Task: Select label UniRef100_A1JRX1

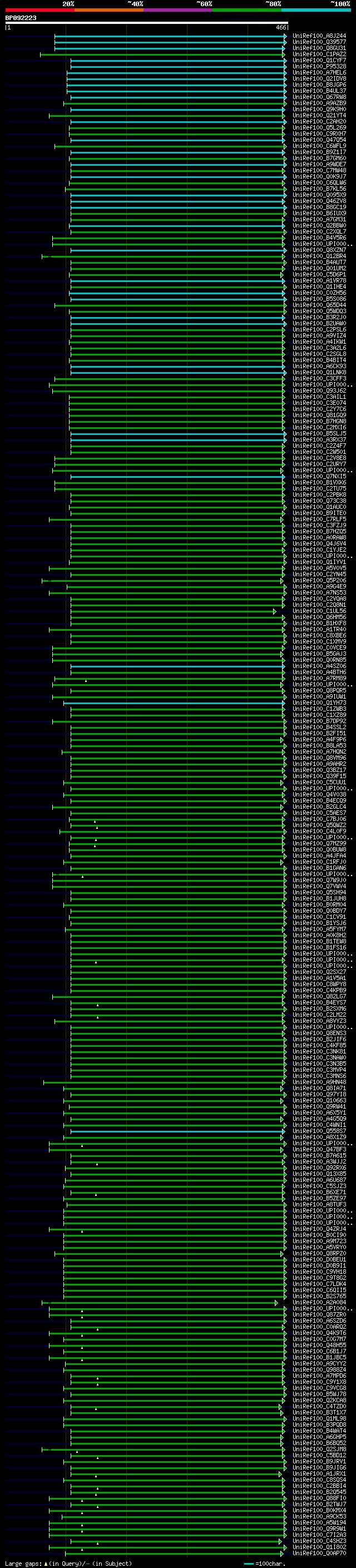Action: pos(319,1473)
